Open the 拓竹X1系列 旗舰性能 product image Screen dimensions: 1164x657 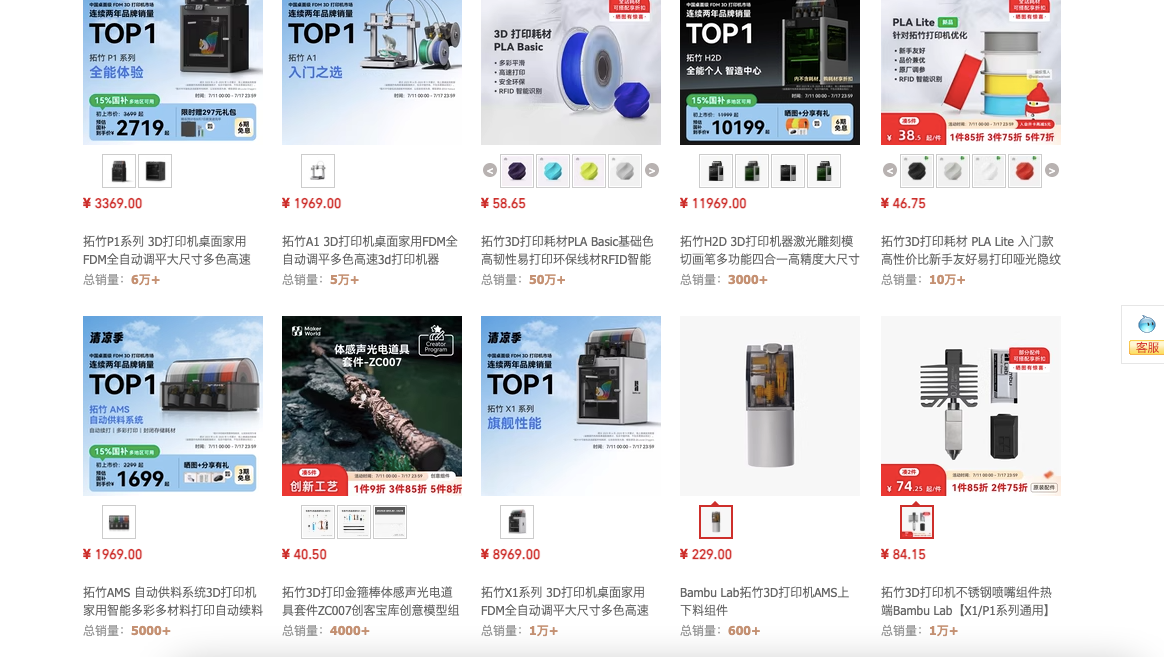[x=571, y=406]
